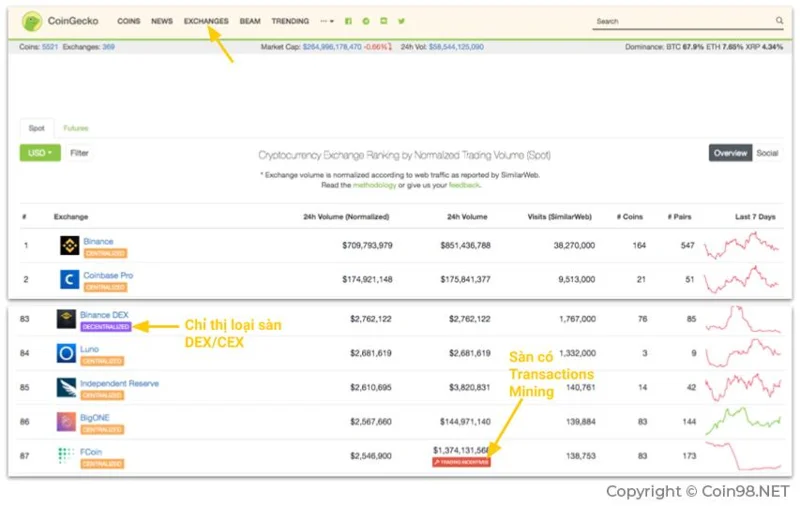The width and height of the screenshot is (800, 506).
Task: Open the NEWS menu item
Action: click(162, 21)
